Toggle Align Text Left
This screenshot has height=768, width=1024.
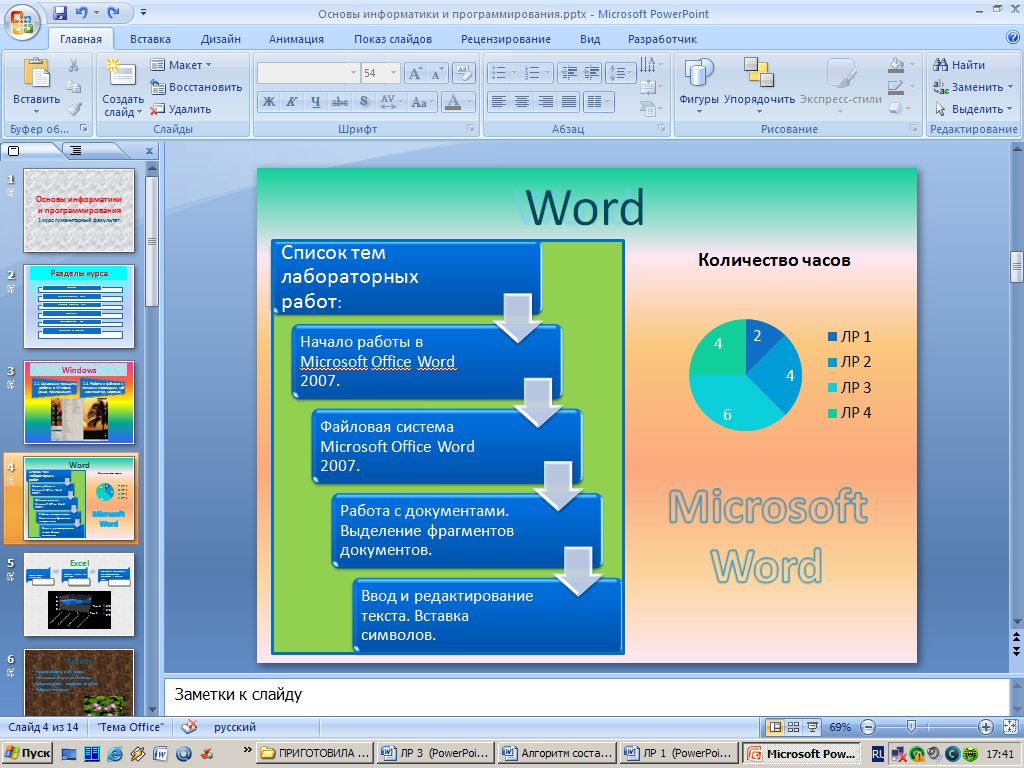pyautogui.click(x=498, y=102)
